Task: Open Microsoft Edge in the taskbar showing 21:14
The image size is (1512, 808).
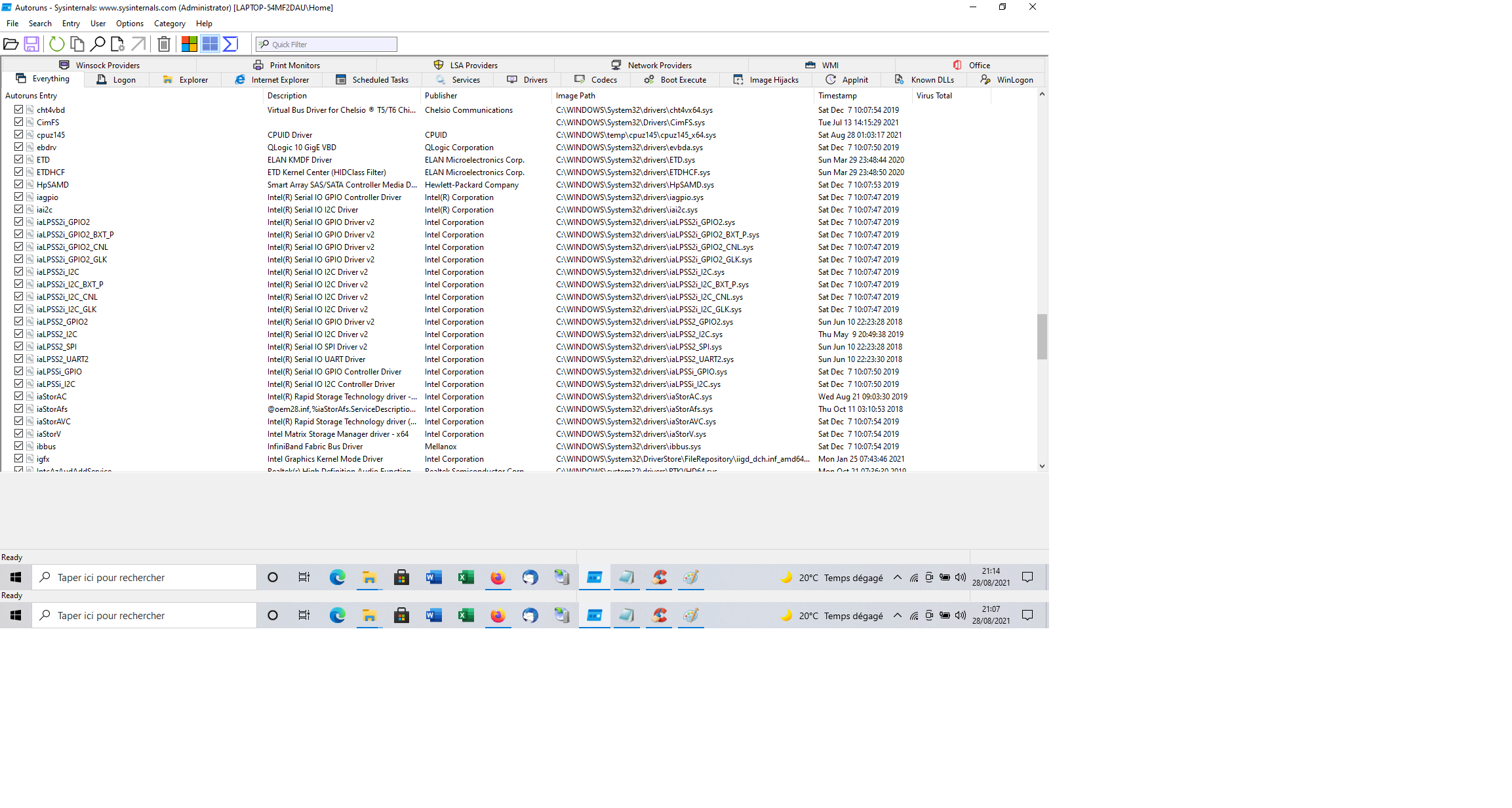Action: [337, 577]
